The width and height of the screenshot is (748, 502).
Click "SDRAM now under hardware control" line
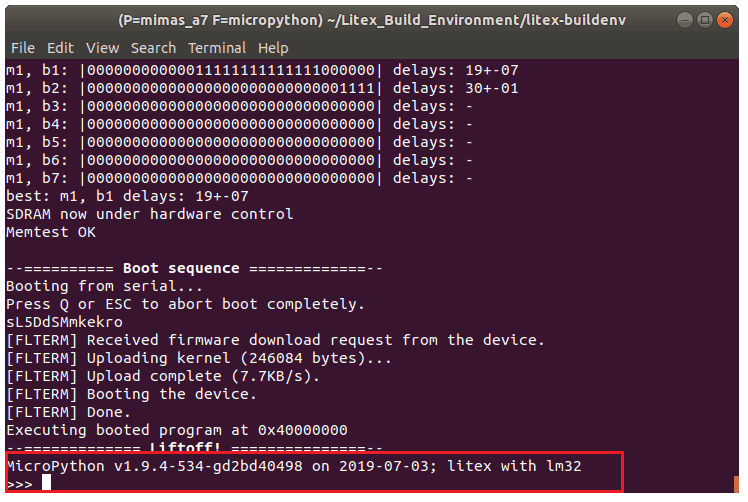tap(149, 214)
